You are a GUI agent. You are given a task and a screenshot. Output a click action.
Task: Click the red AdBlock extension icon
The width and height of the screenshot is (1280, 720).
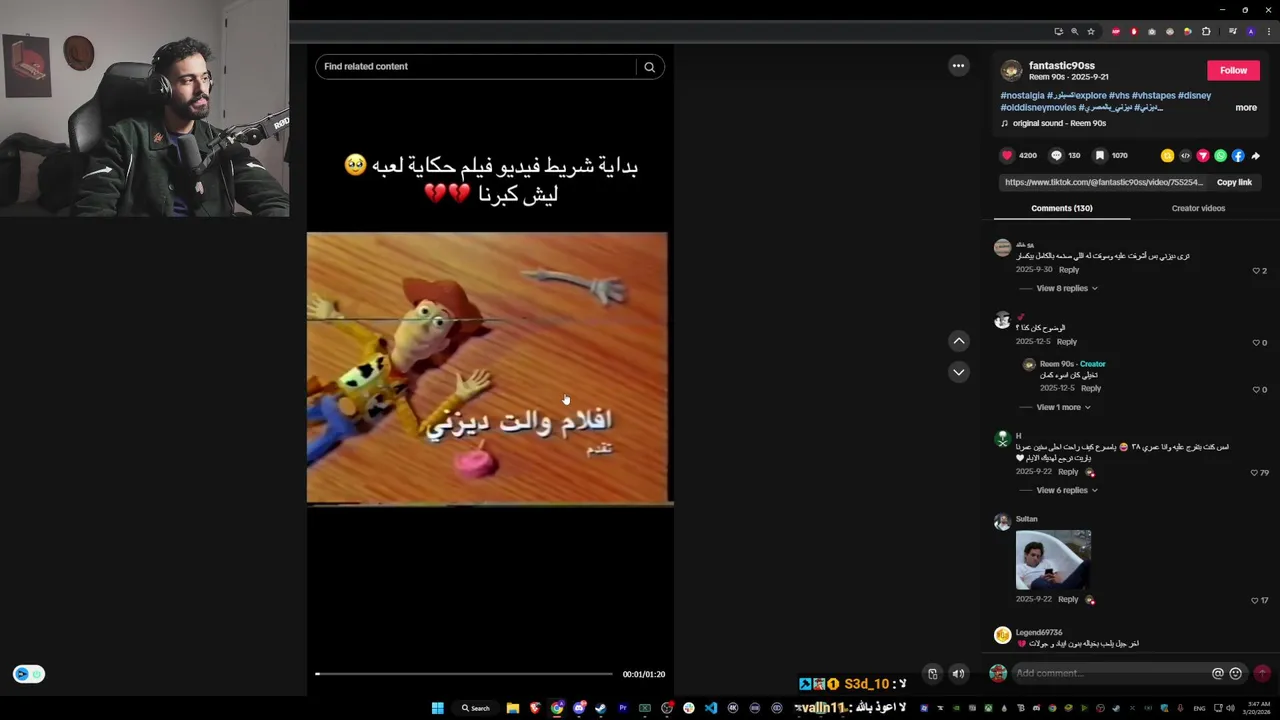coord(1134,31)
